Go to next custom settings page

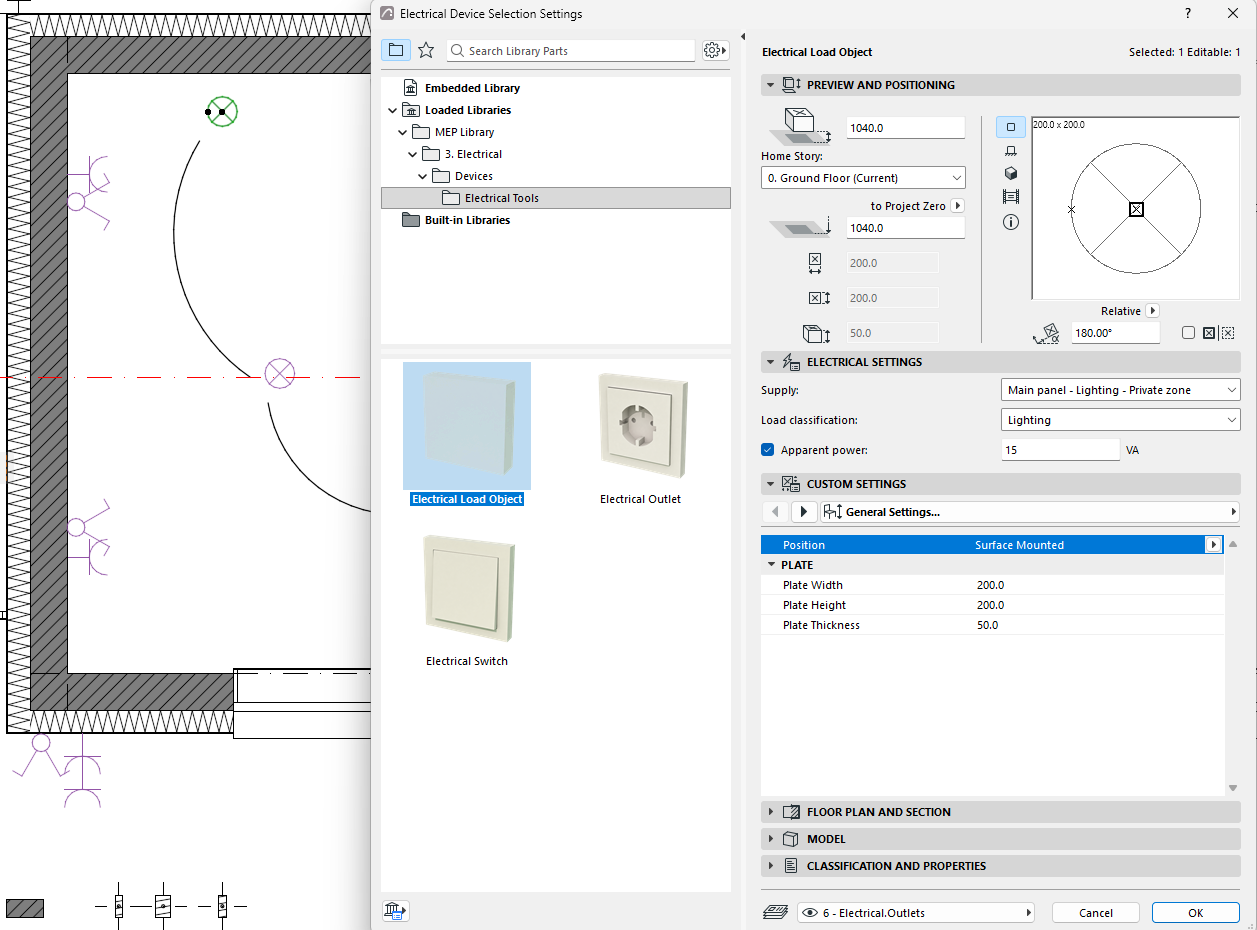click(804, 512)
